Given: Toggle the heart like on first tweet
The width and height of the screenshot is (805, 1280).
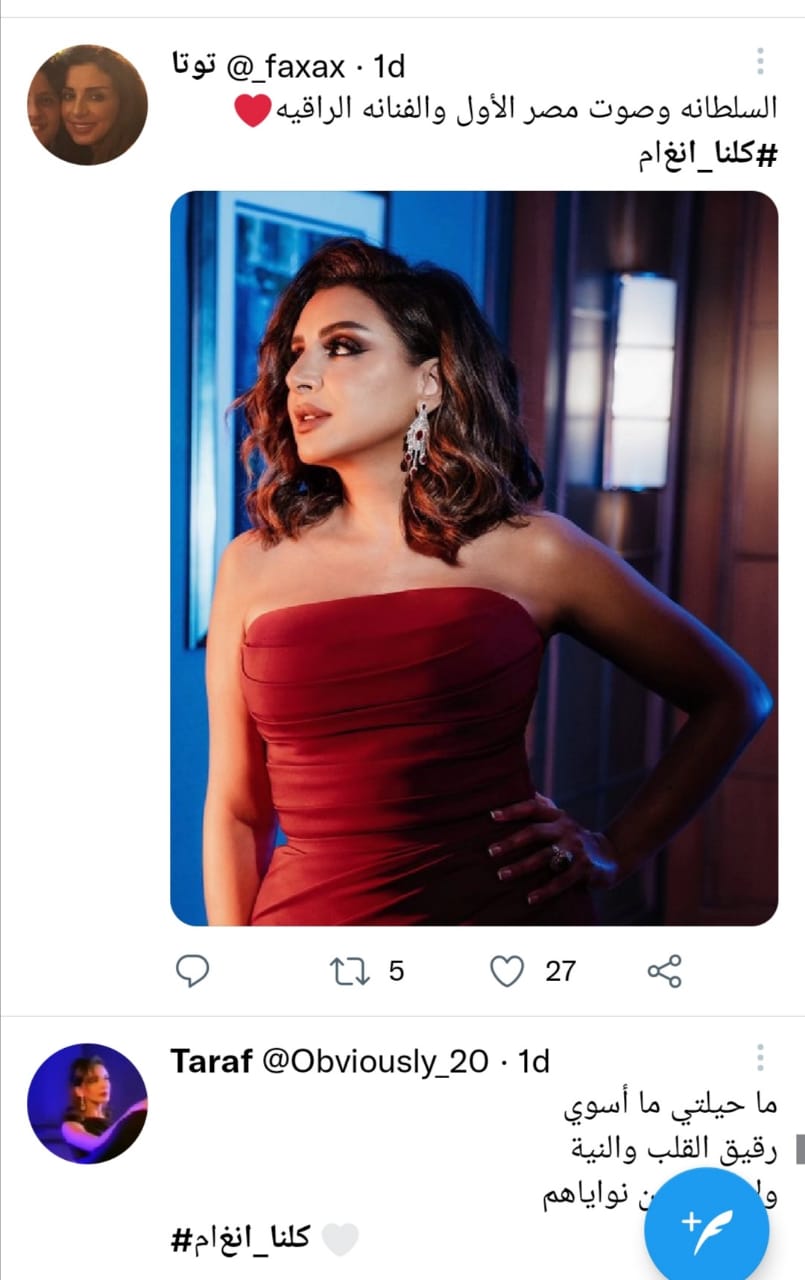Looking at the screenshot, I should tap(508, 971).
